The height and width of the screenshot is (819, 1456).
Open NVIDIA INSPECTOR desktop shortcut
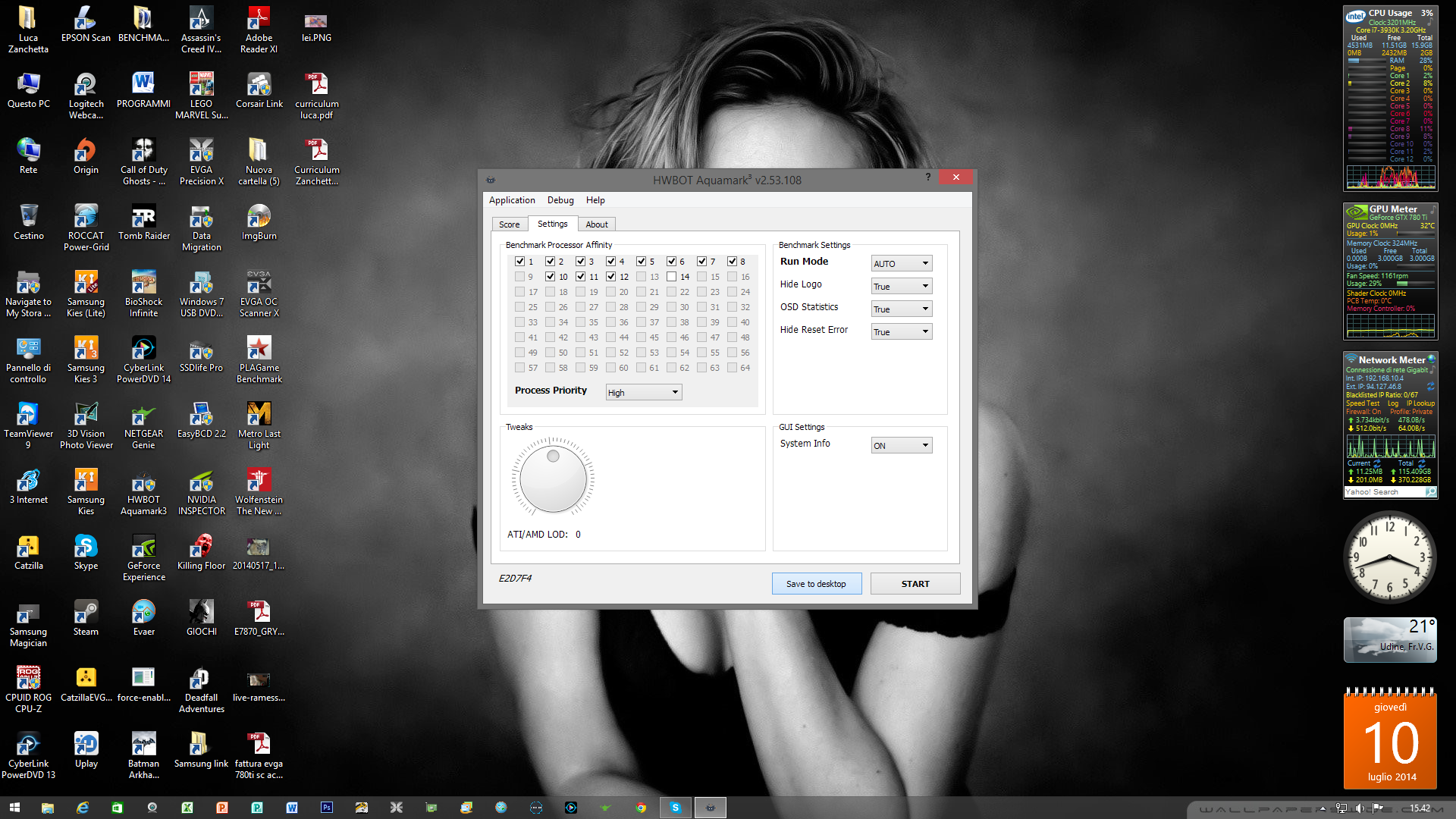point(201,492)
